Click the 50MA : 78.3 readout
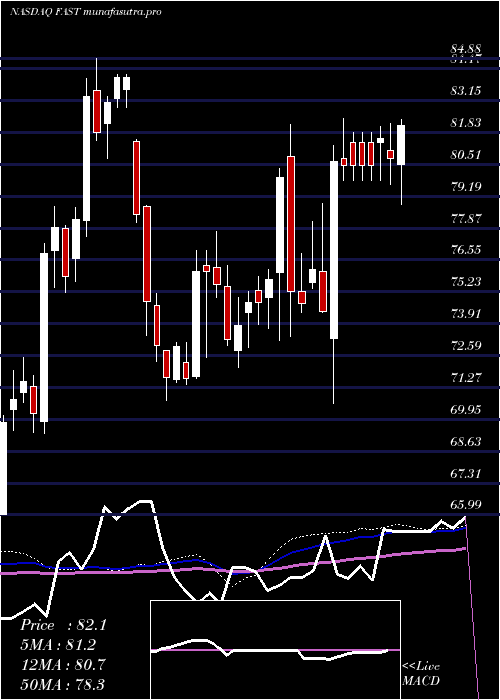Image resolution: width=500 pixels, height=700 pixels. [x=63, y=684]
